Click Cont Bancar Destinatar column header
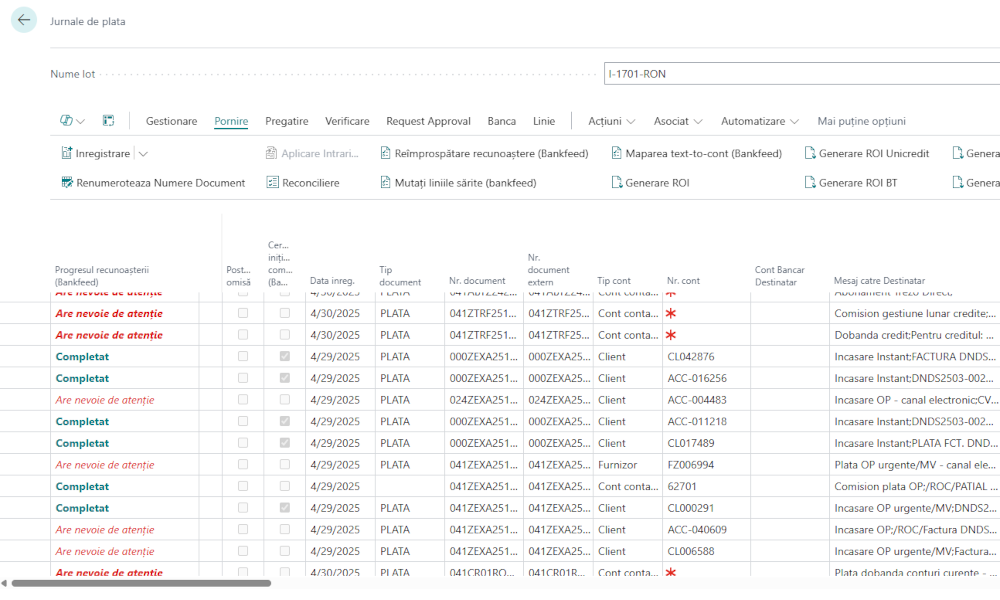Viewport: 1000px width, 600px height. tap(779, 275)
